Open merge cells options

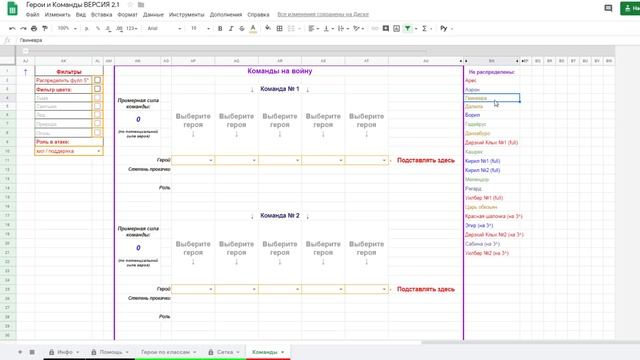click(294, 29)
